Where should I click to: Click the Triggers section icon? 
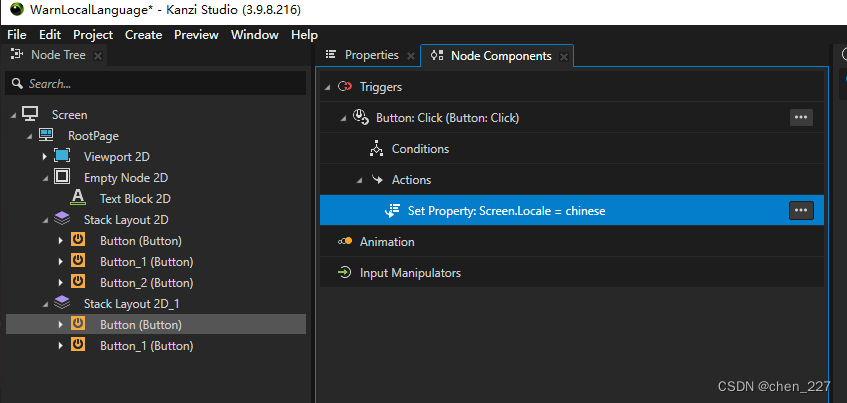click(x=345, y=86)
